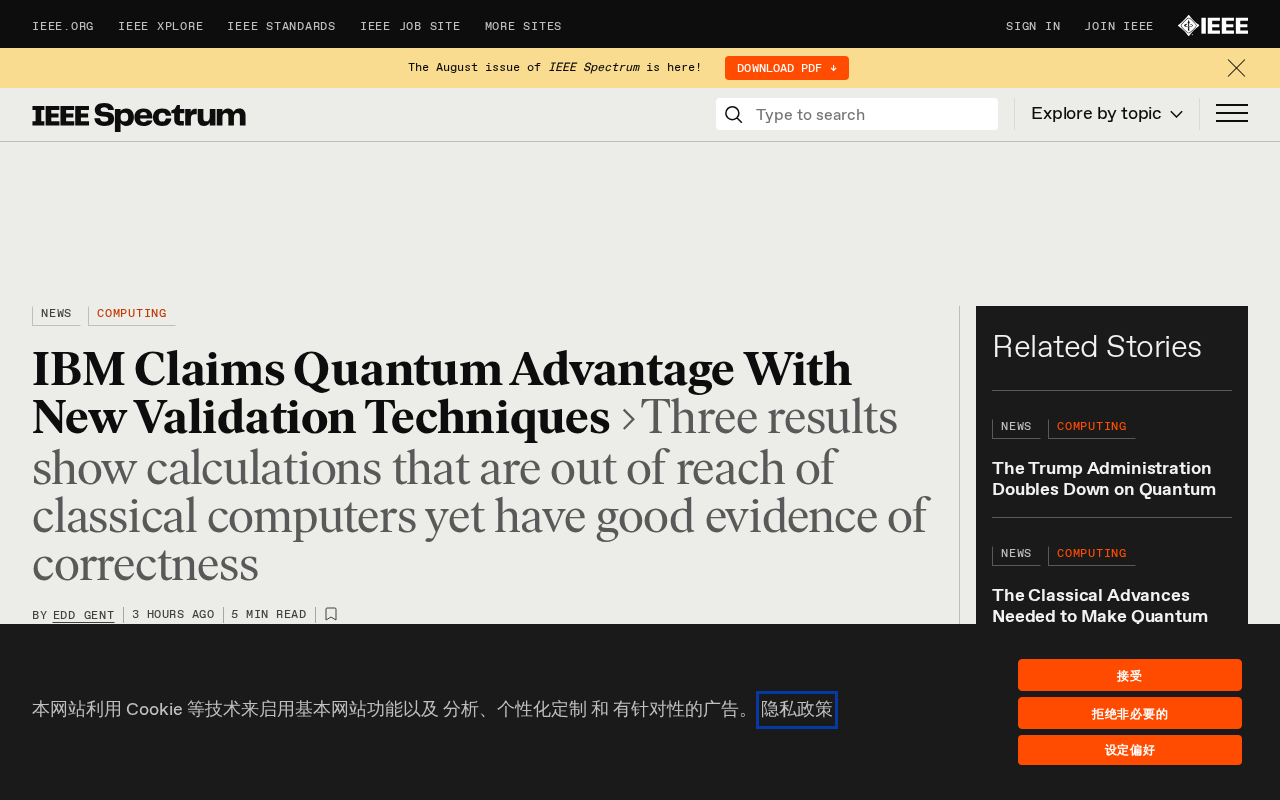The image size is (1280, 800).
Task: Dismiss the August issue banner
Action: (x=1236, y=68)
